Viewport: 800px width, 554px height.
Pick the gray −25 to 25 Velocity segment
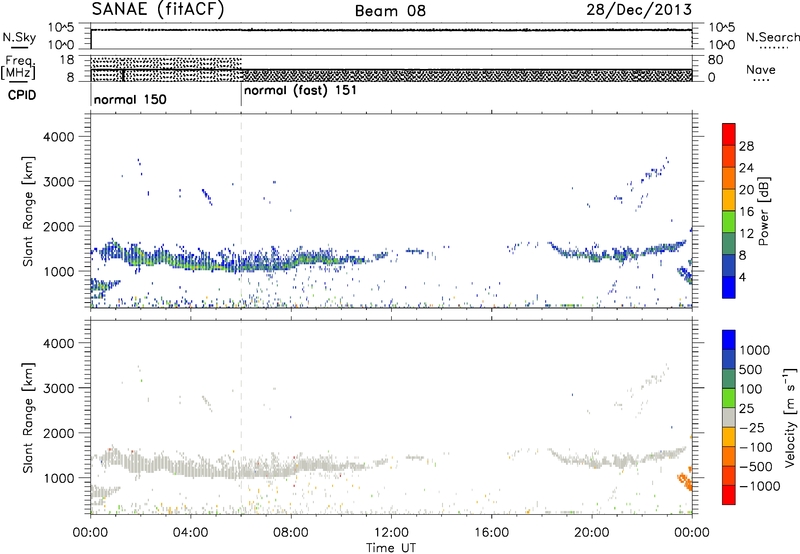(729, 417)
